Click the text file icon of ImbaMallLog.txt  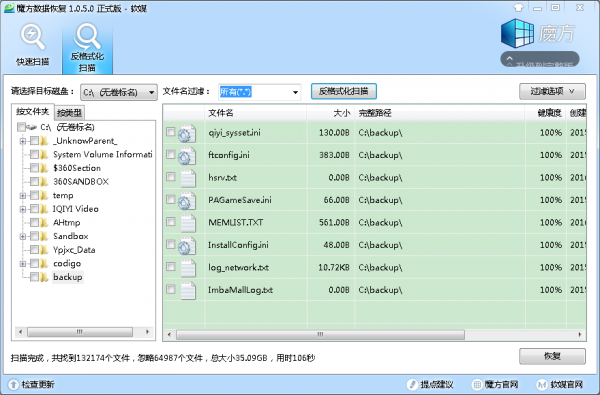click(188, 291)
